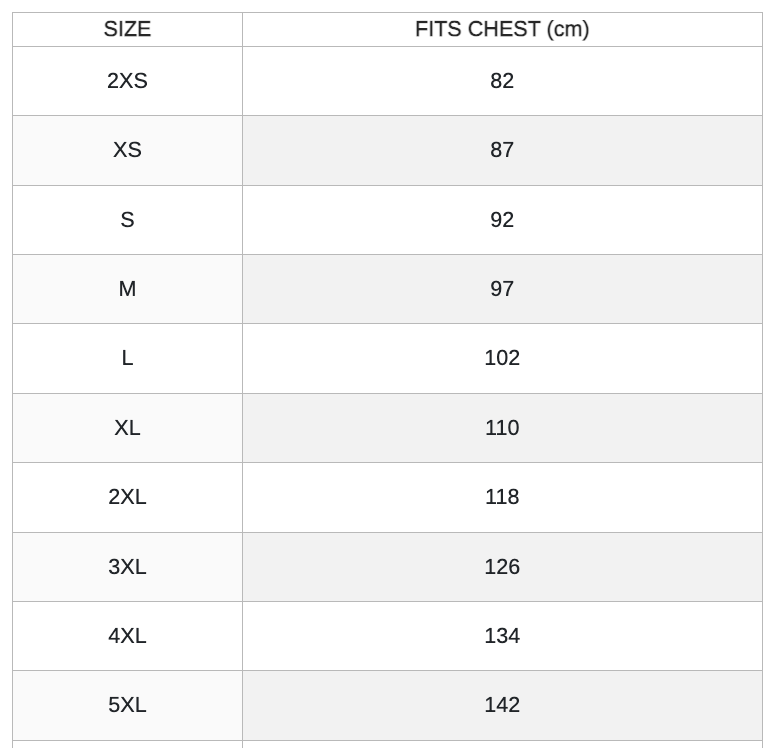Click the FITS CHEST (cm) header

(x=502, y=29)
